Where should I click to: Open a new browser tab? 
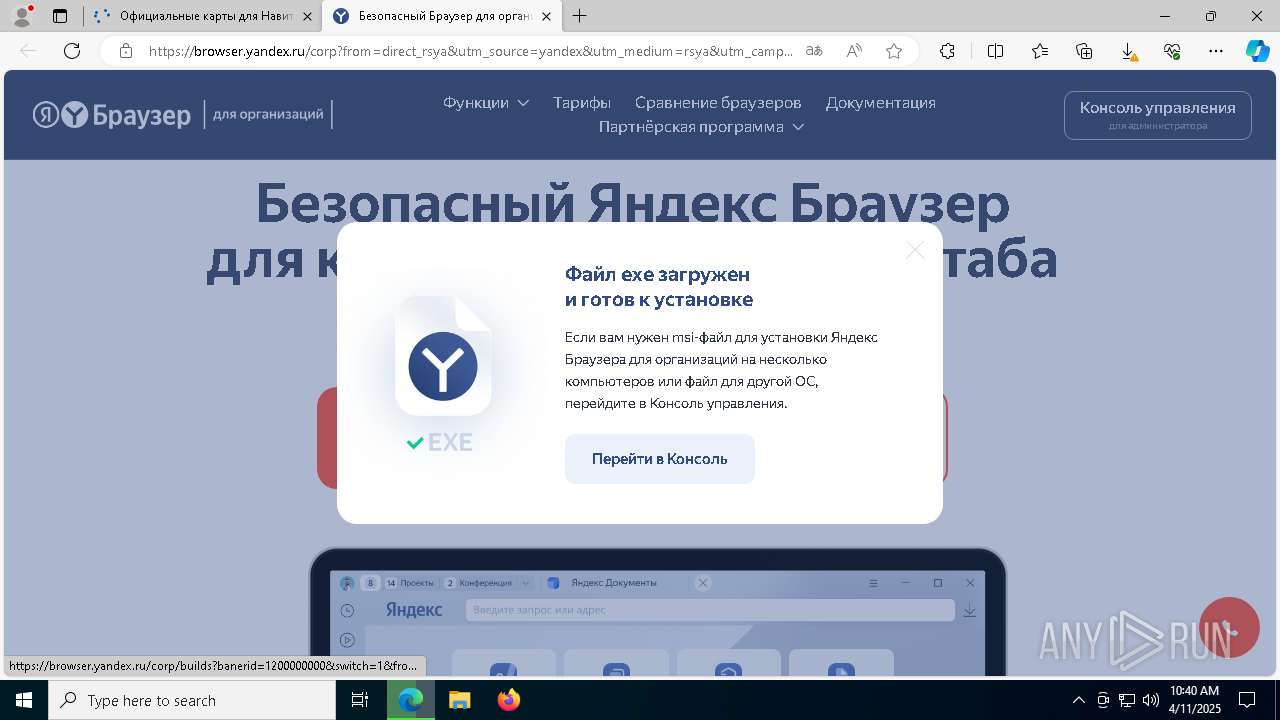[x=580, y=16]
